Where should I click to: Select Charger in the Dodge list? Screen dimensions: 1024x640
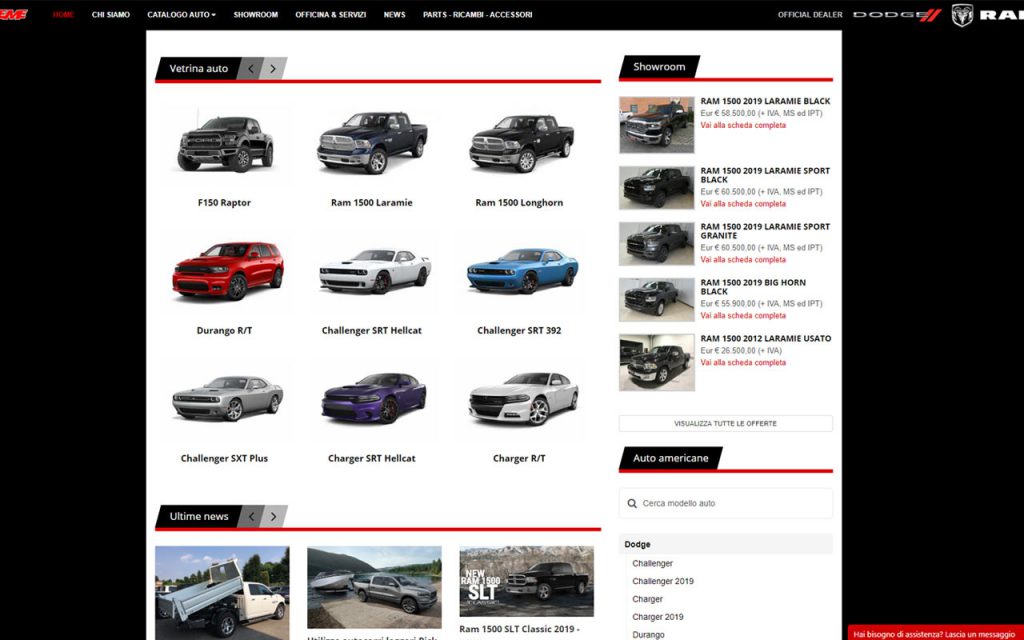647,599
